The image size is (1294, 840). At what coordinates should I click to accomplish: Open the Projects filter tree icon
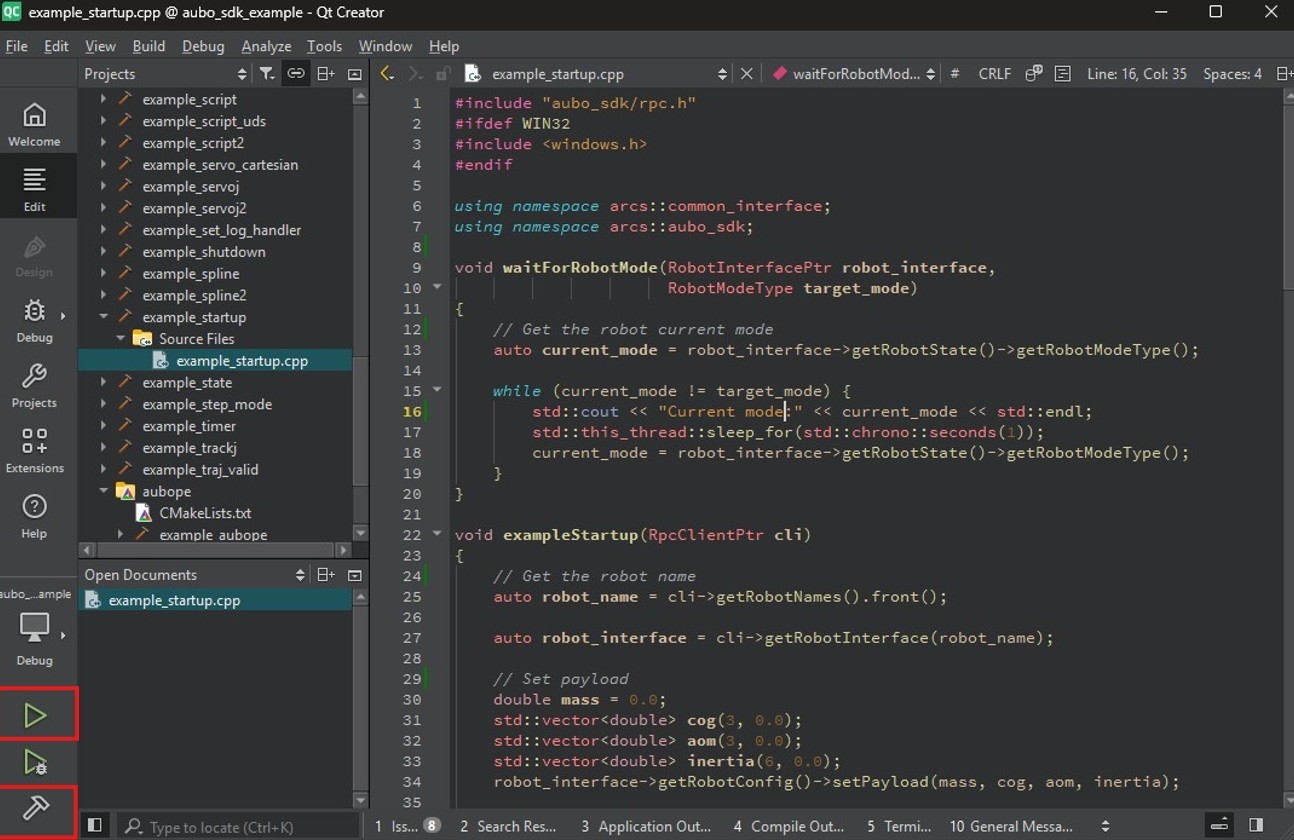pos(267,74)
